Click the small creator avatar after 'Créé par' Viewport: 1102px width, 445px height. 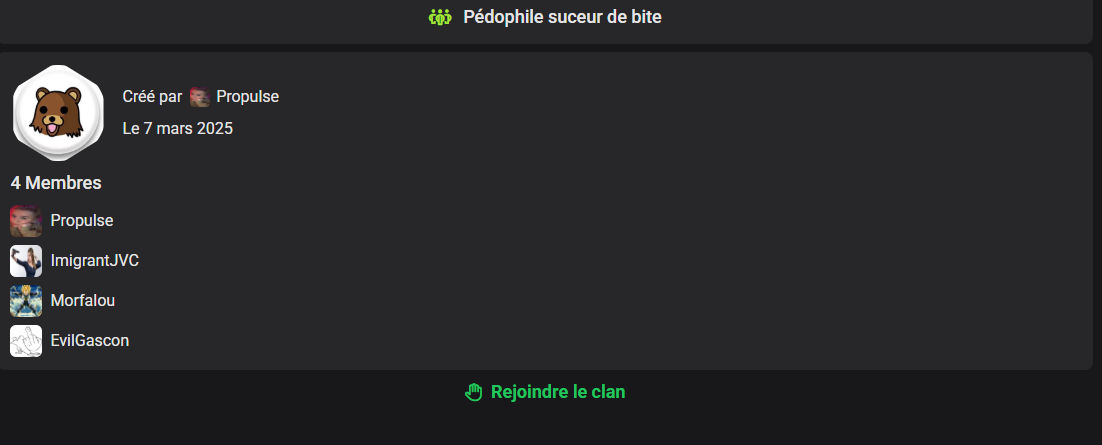click(x=200, y=97)
